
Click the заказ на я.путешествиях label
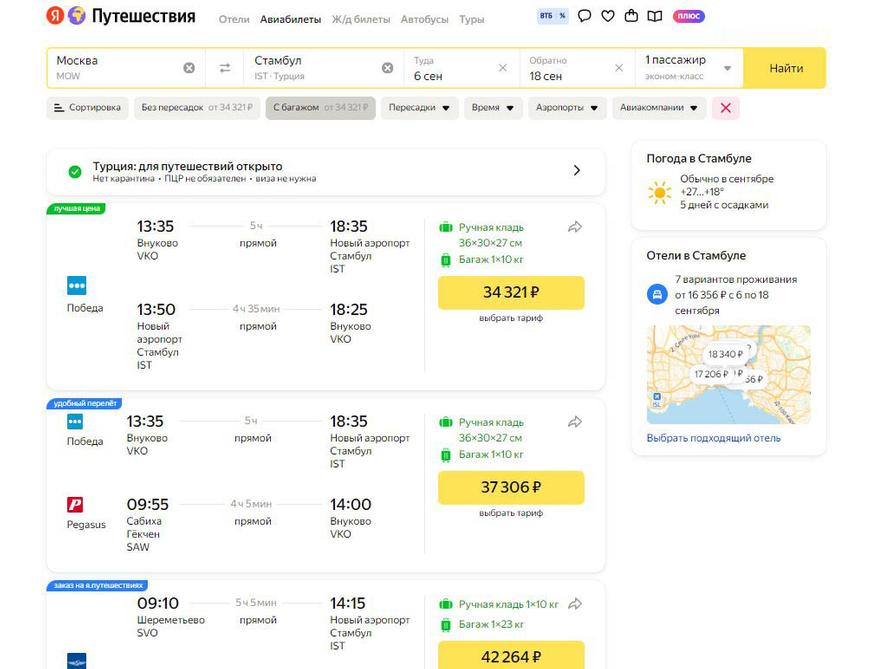click(x=98, y=585)
